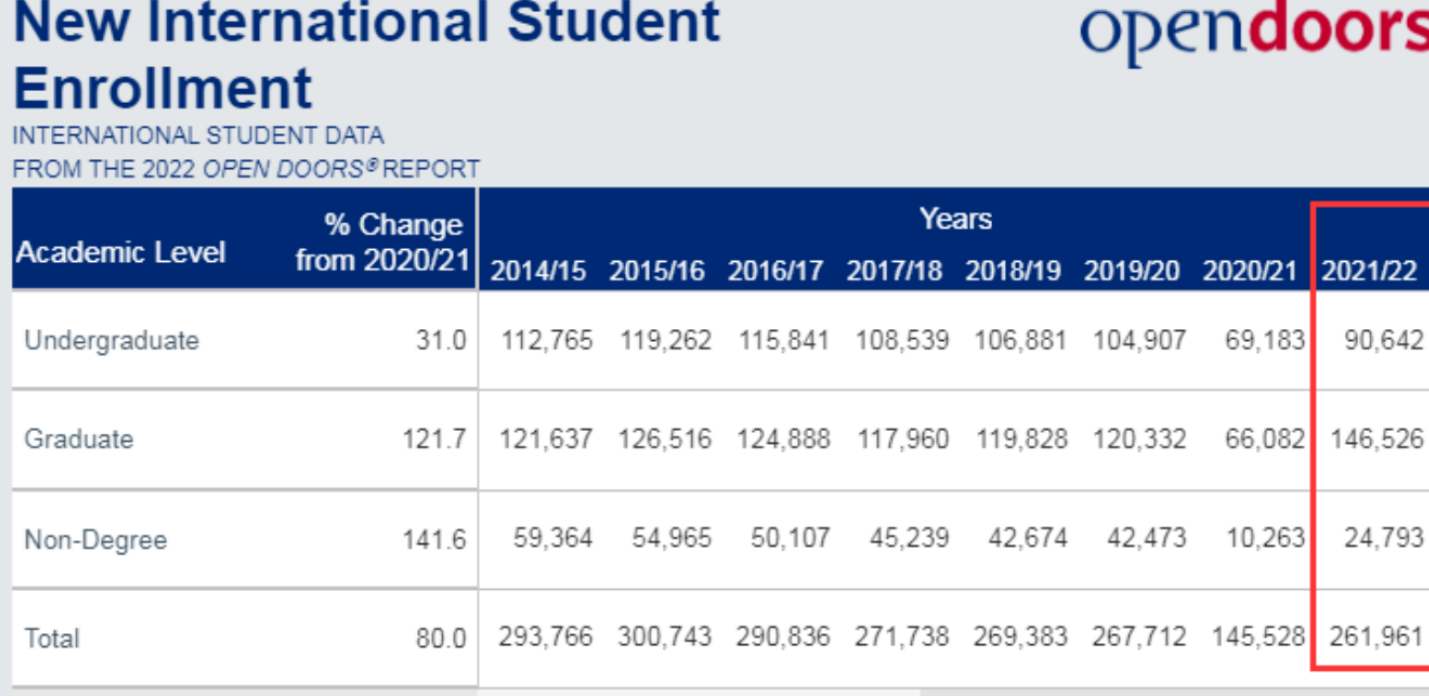Click the Open Doors logo
This screenshot has width=1429, height=696.
tap(1254, 34)
